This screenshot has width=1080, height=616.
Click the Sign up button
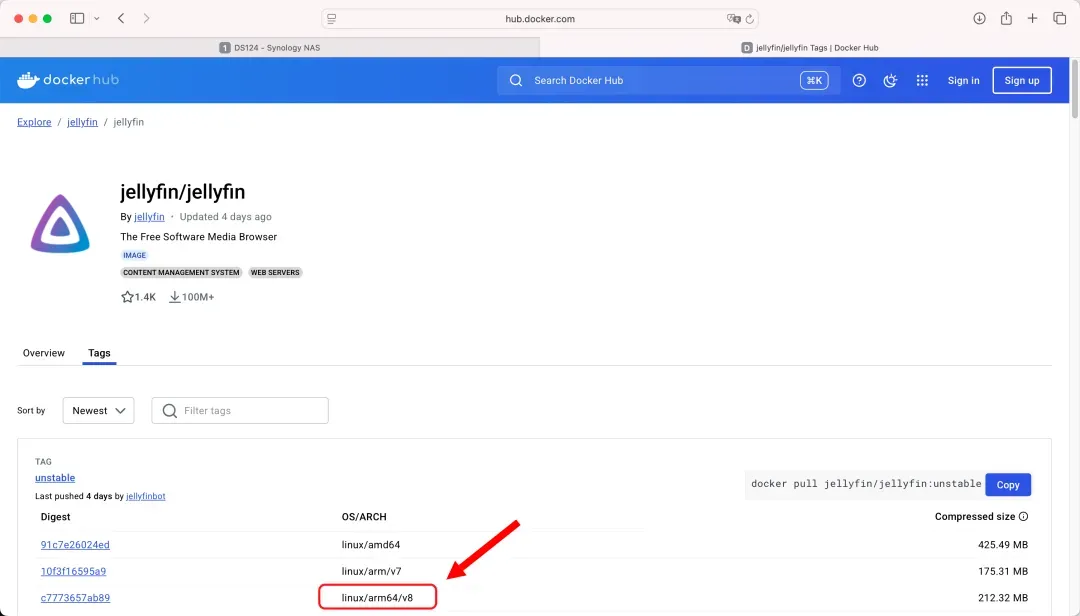coord(1021,81)
